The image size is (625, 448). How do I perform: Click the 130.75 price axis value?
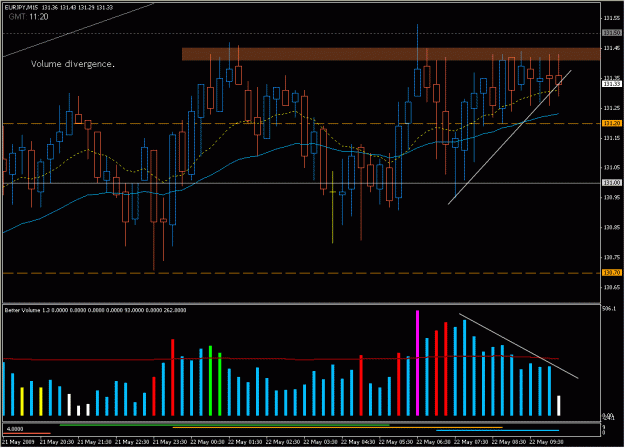point(612,257)
